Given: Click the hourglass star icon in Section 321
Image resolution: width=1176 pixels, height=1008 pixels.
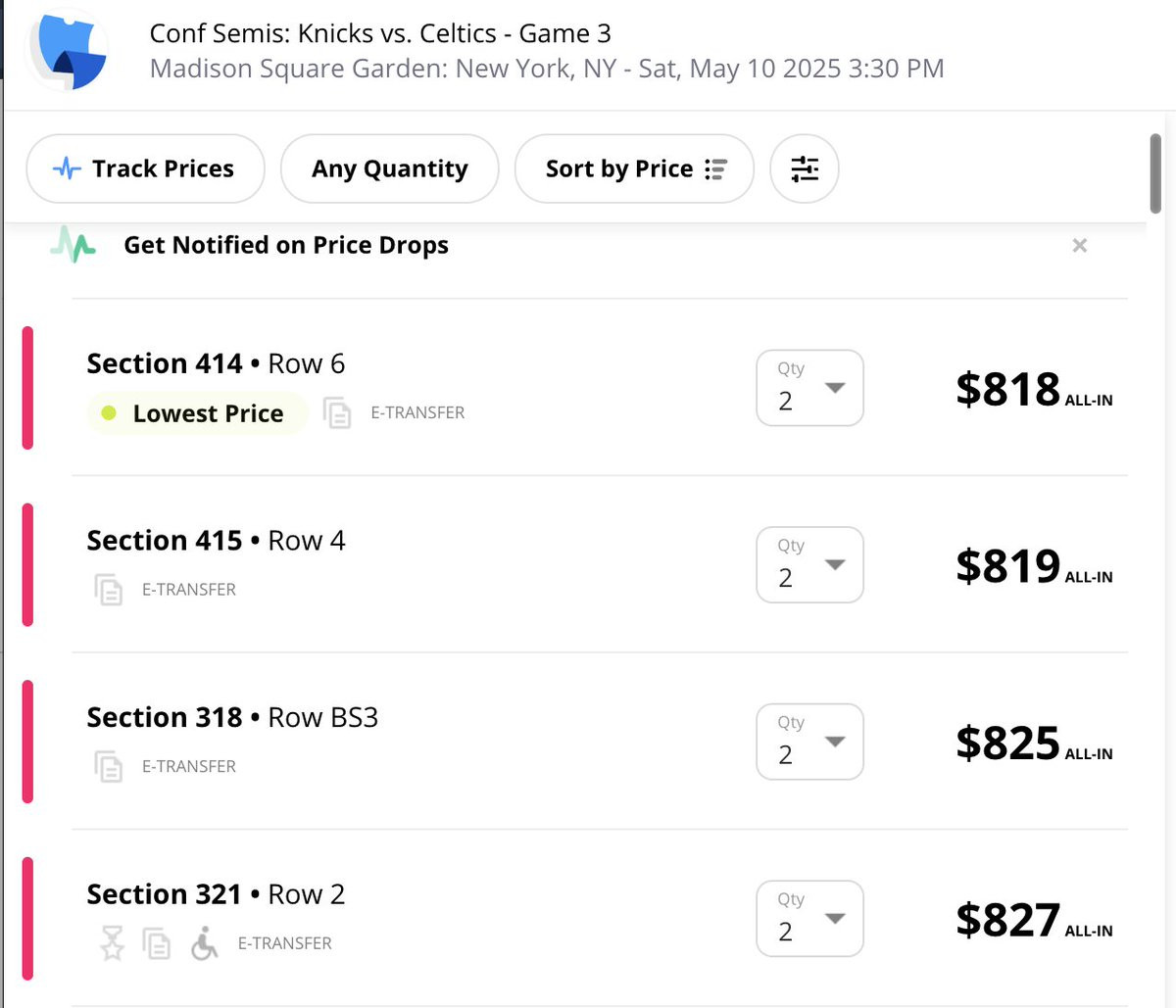Looking at the screenshot, I should (x=113, y=943).
